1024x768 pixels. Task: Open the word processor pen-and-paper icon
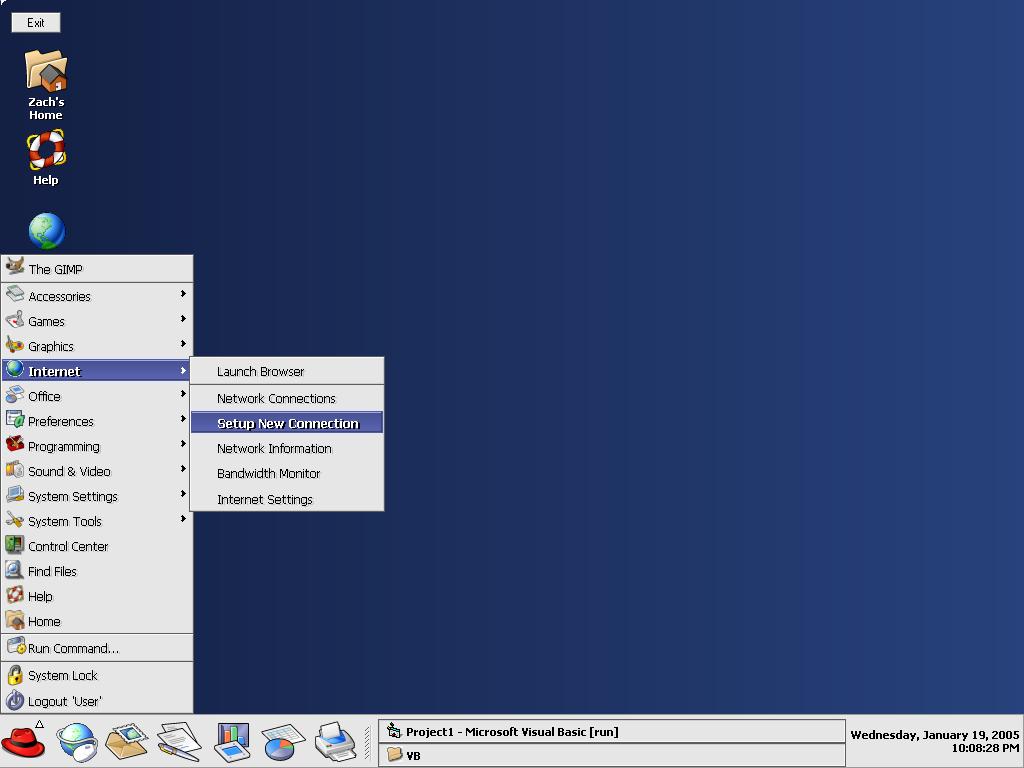pyautogui.click(x=179, y=743)
